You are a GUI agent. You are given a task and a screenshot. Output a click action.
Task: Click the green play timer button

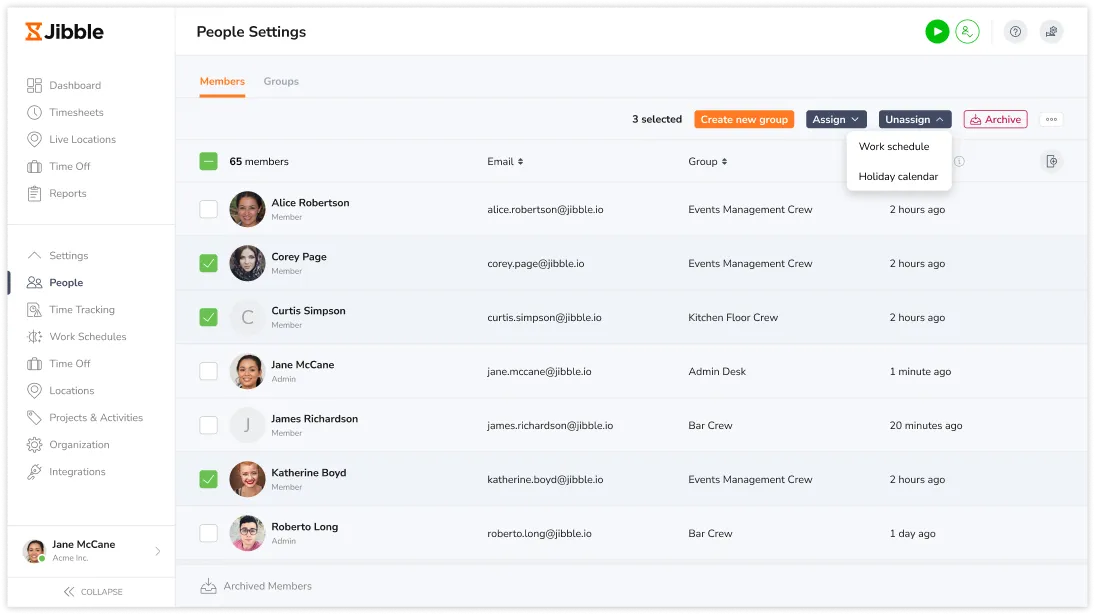point(936,32)
